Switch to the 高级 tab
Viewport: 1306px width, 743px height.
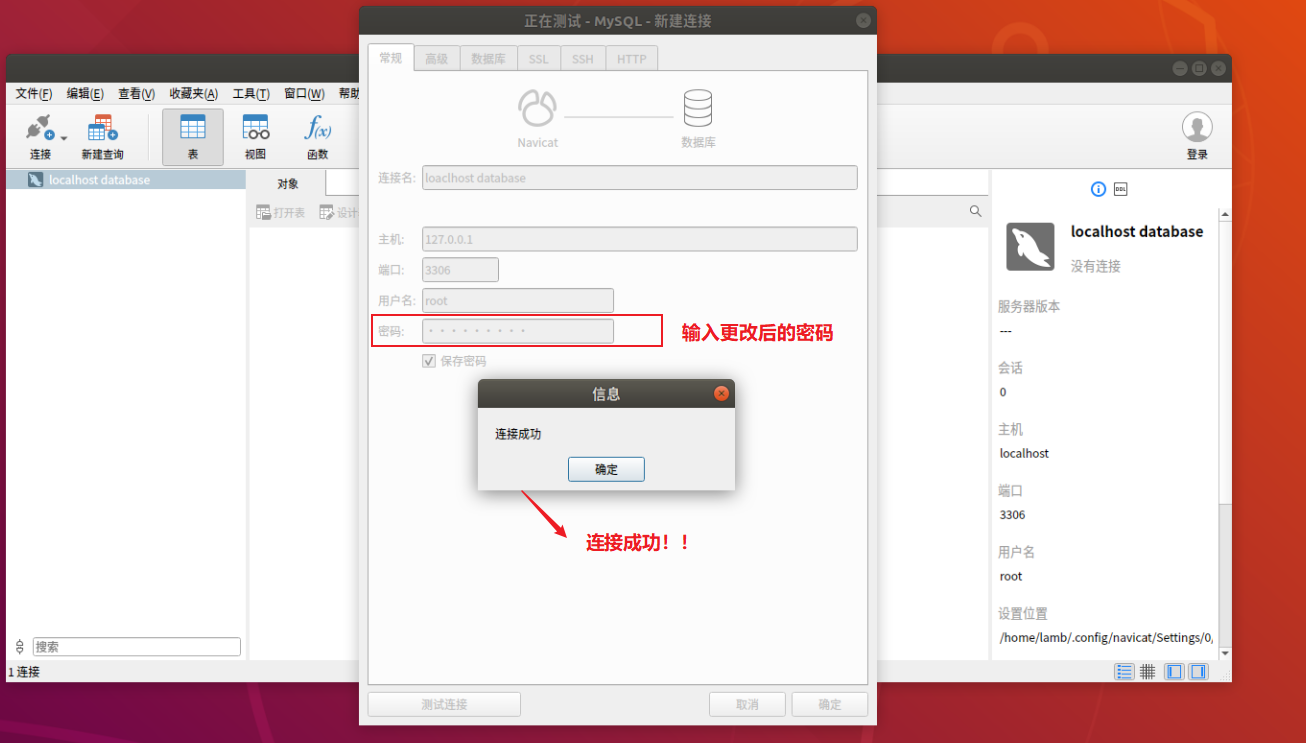point(436,59)
